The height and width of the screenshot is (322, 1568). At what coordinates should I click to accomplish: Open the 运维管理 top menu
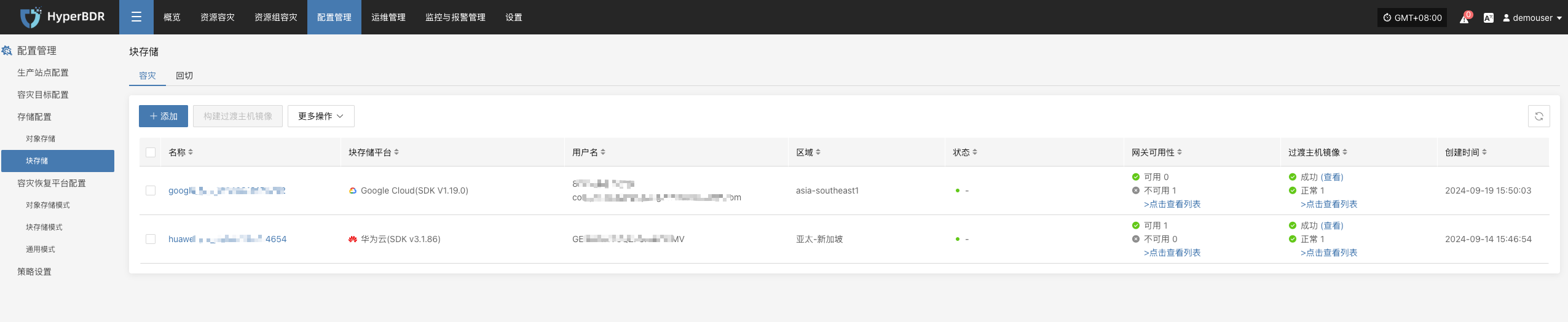coord(388,17)
